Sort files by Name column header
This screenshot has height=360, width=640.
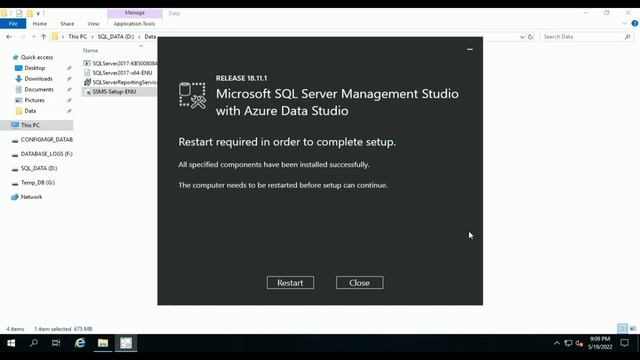[x=91, y=51]
